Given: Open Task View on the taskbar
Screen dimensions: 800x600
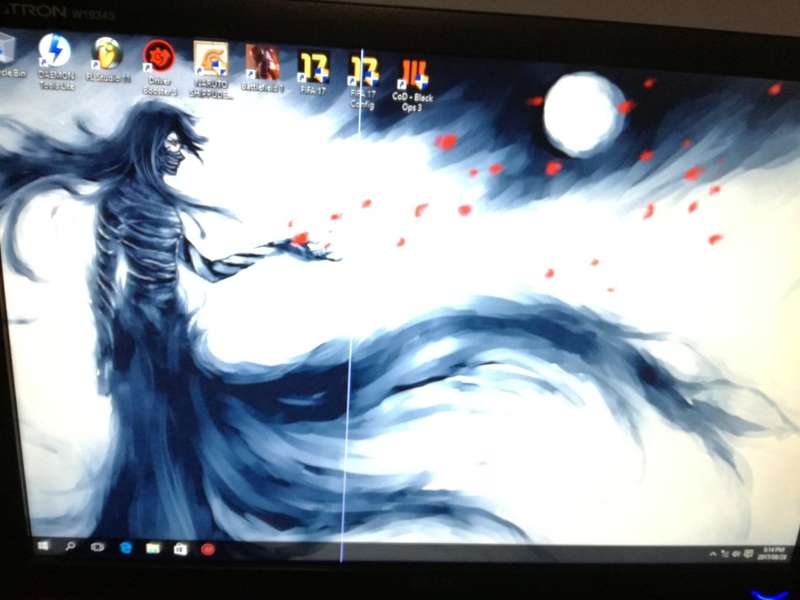Looking at the screenshot, I should point(97,547).
